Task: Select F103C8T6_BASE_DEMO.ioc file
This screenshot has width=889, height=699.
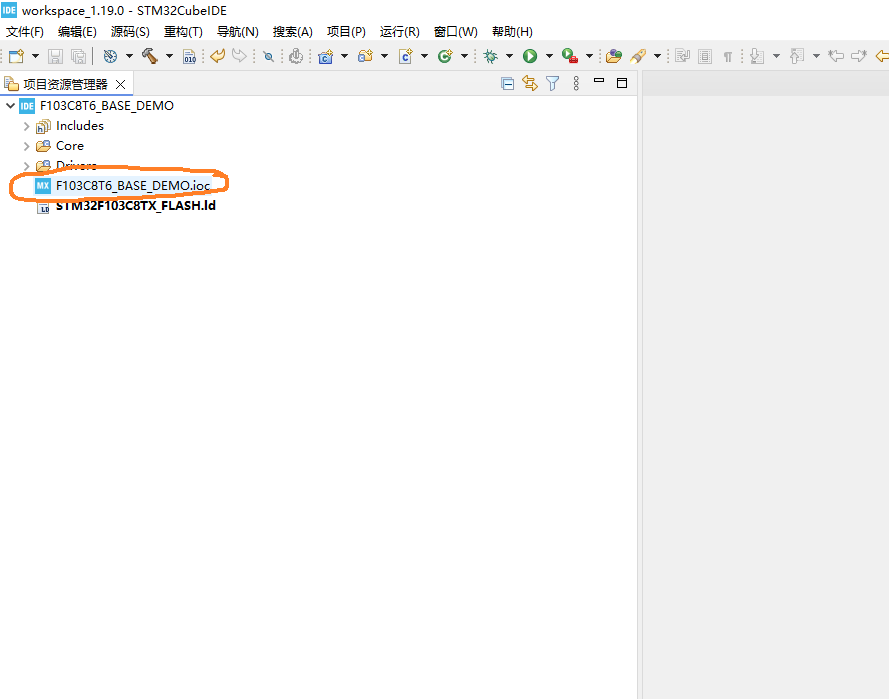Action: pyautogui.click(x=133, y=186)
